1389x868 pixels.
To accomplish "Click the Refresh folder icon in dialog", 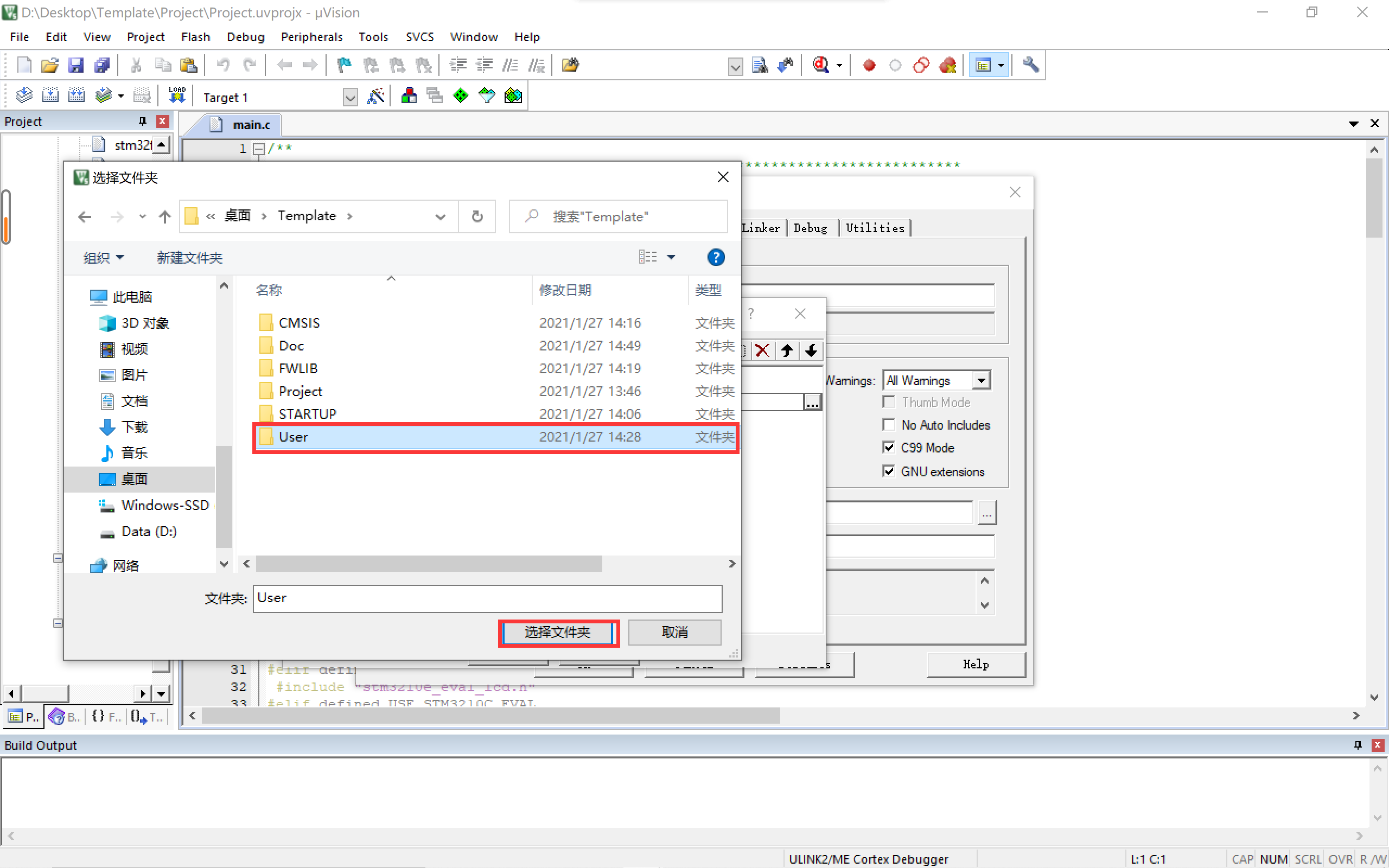I will tap(477, 216).
